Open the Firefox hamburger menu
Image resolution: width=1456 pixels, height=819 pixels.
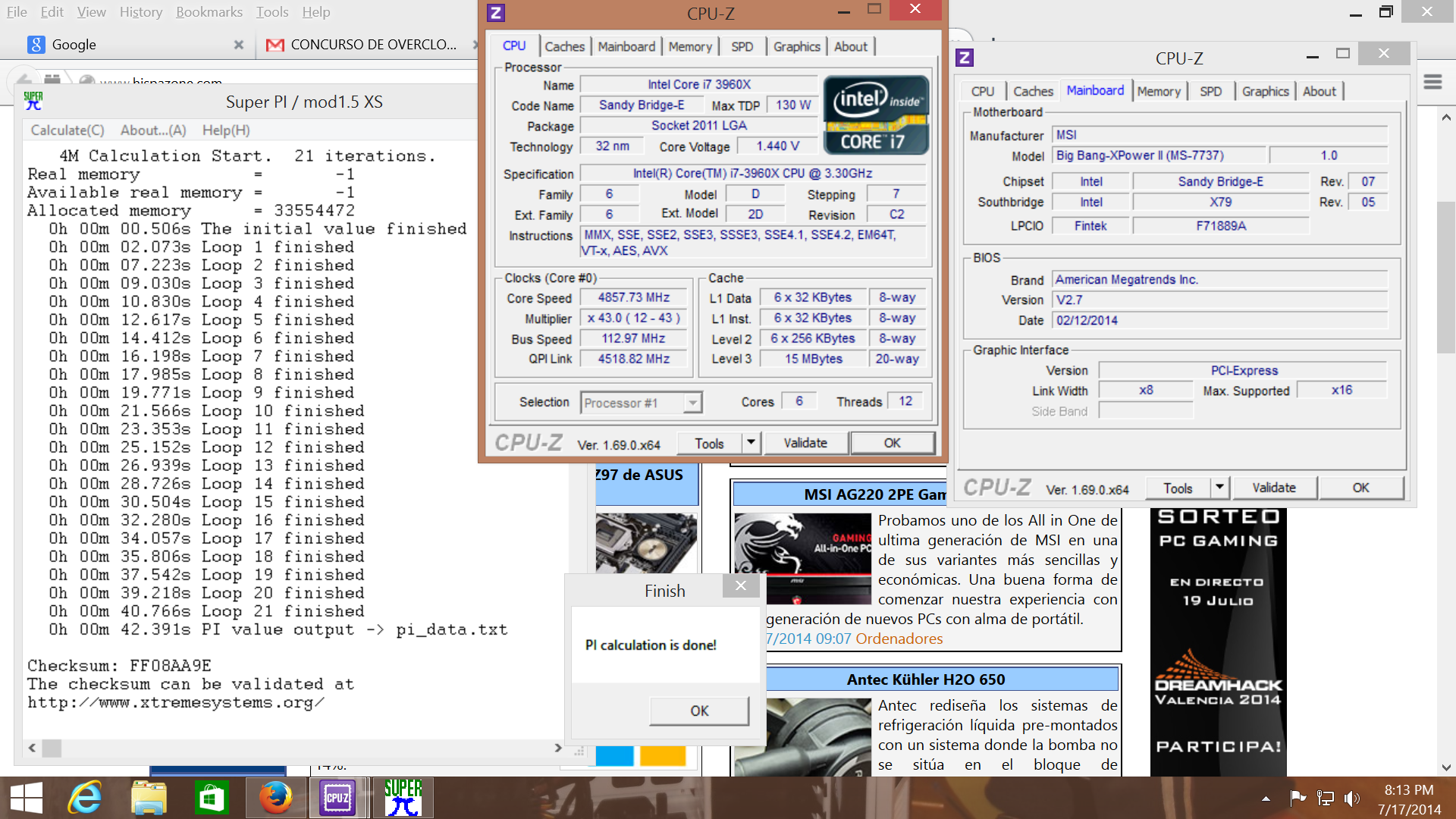(x=1432, y=82)
